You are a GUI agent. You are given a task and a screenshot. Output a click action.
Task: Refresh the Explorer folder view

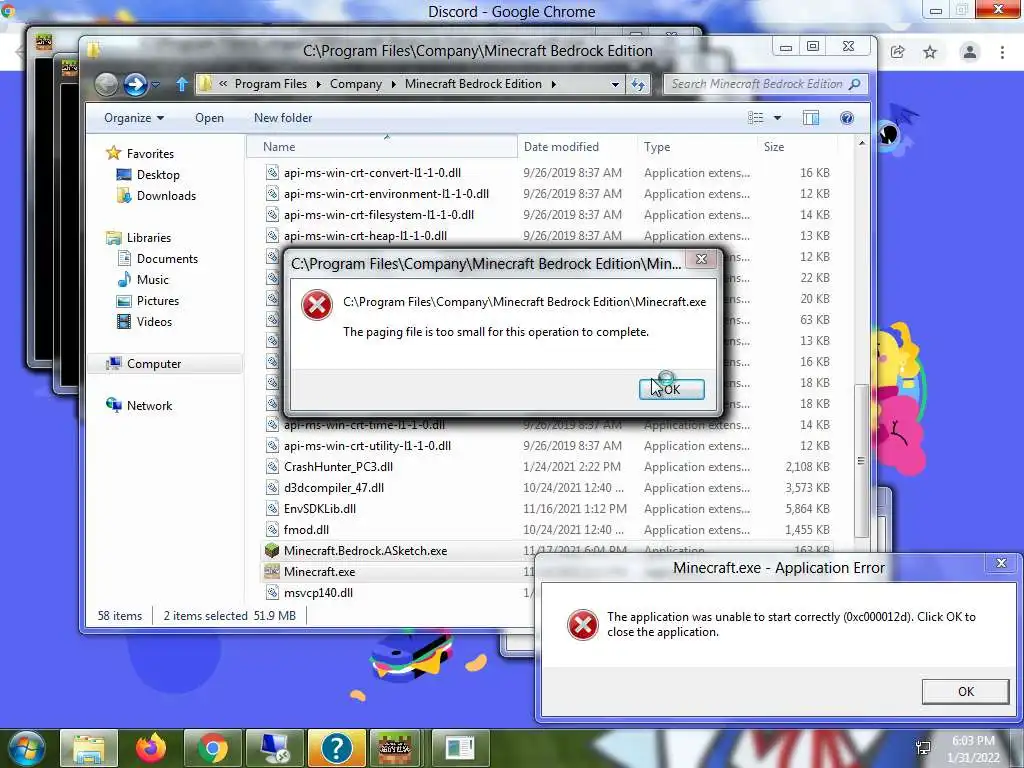click(638, 84)
